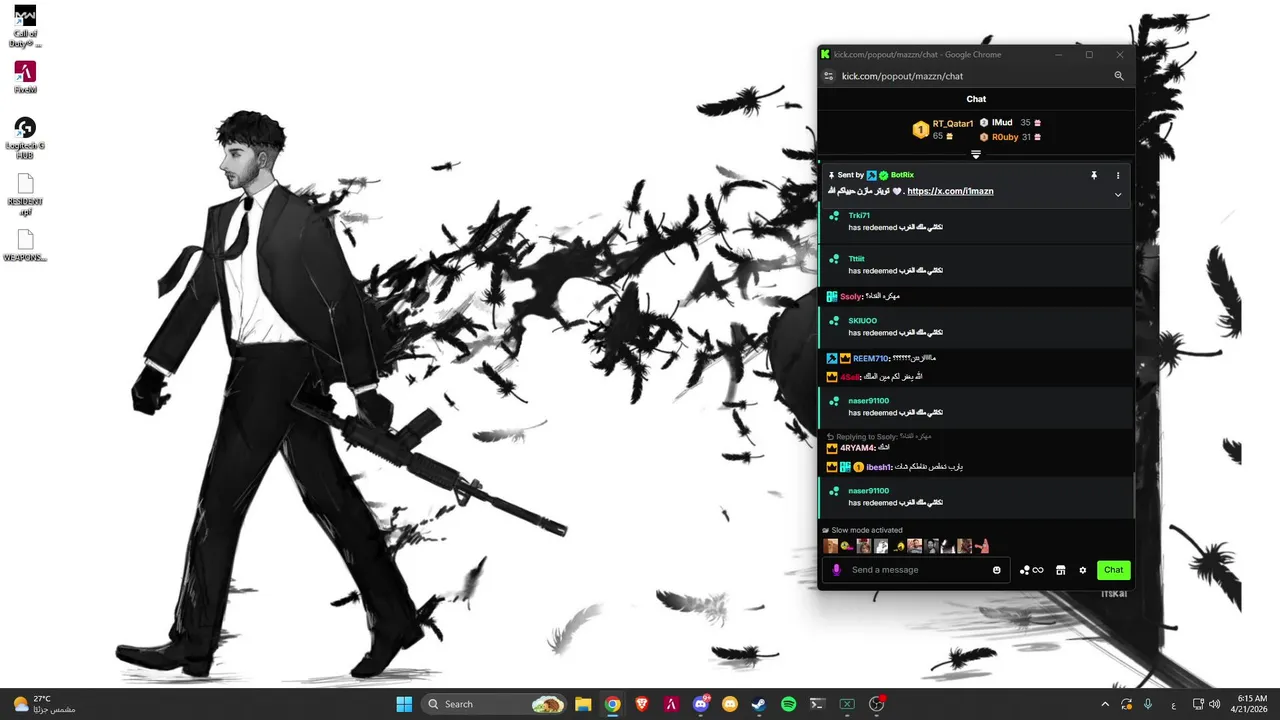This screenshot has width=1280, height=720.
Task: Click the Slow mode activated notice
Action: click(863, 530)
